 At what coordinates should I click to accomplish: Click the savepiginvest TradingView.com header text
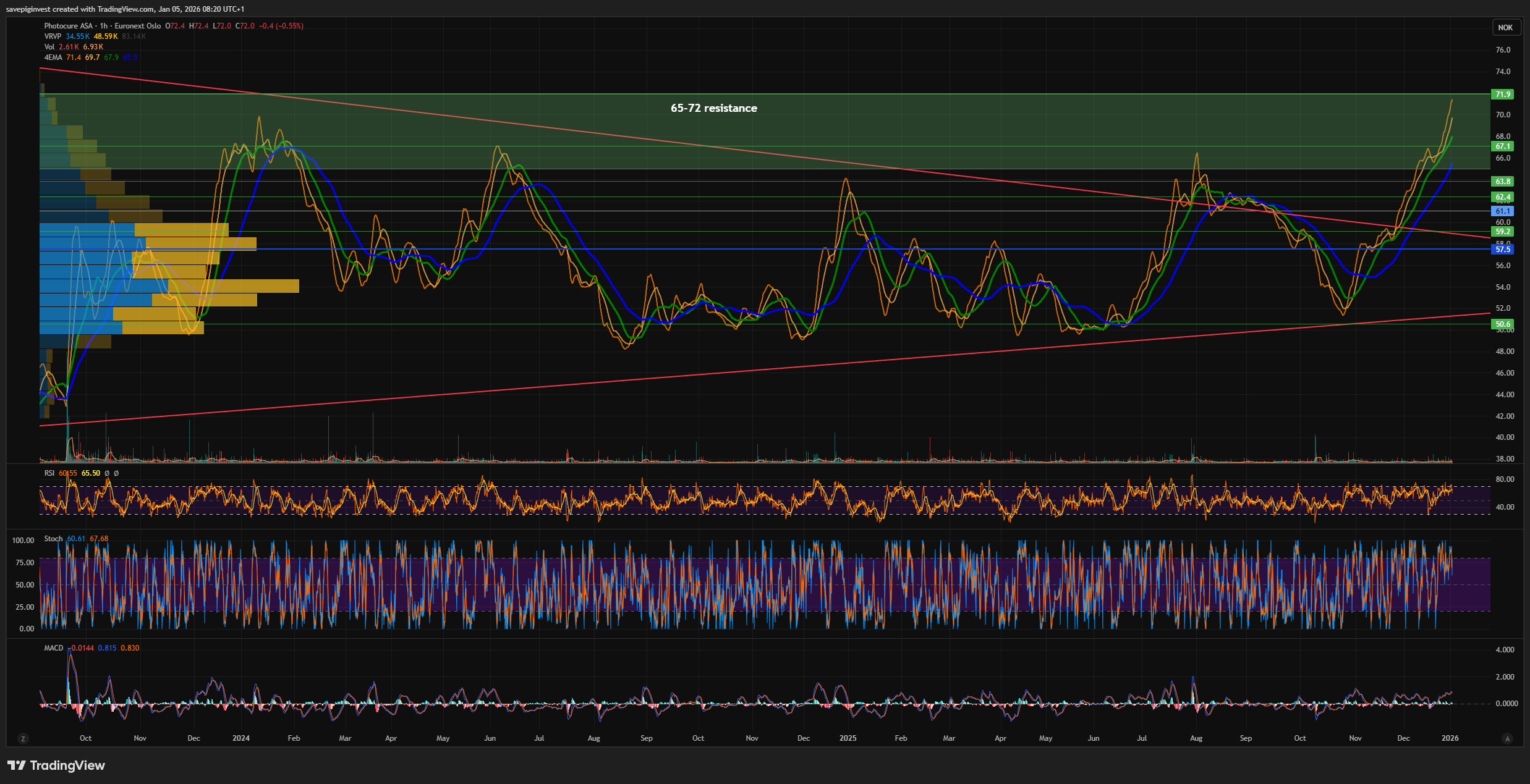[125, 9]
